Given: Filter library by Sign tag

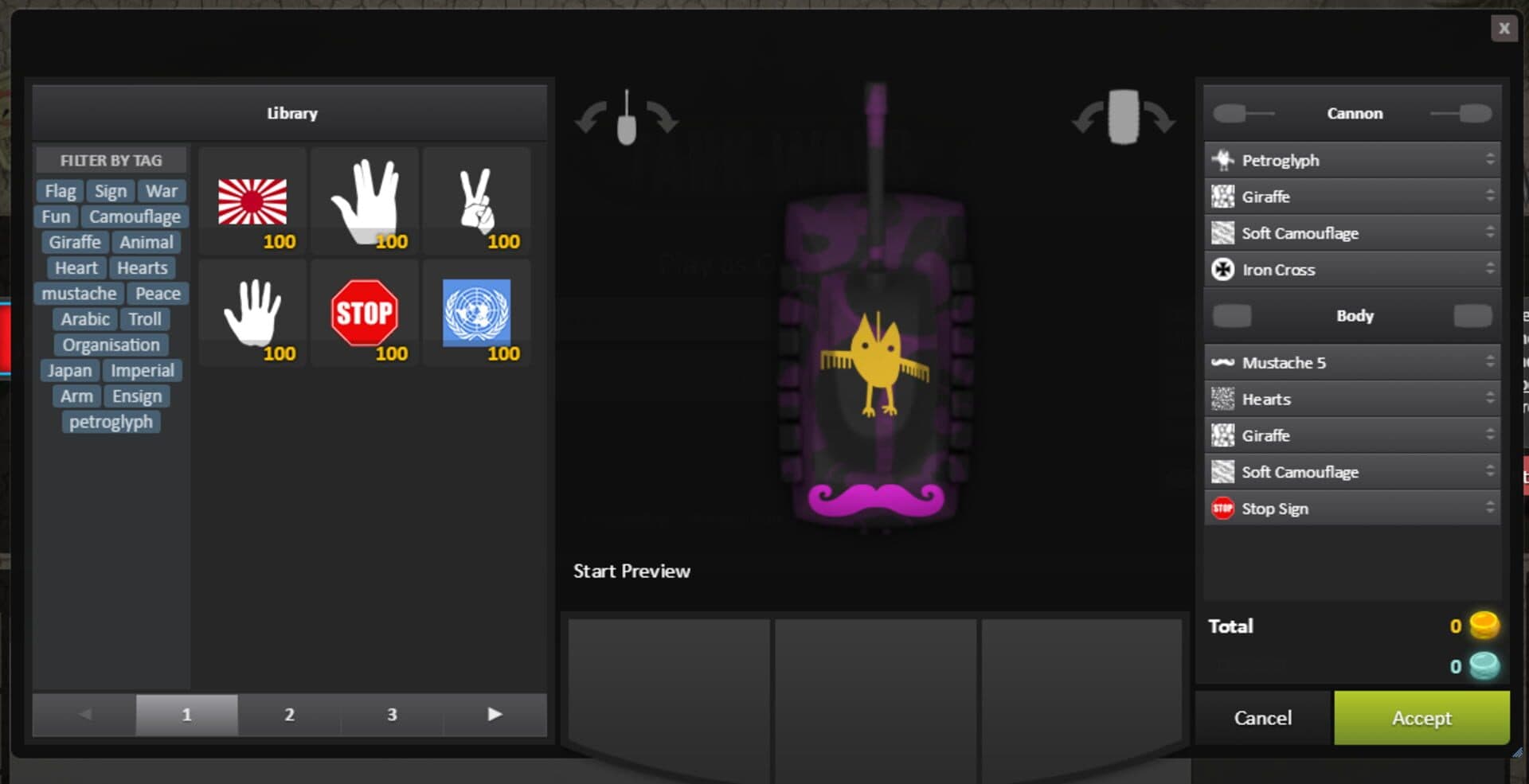Looking at the screenshot, I should pyautogui.click(x=110, y=191).
